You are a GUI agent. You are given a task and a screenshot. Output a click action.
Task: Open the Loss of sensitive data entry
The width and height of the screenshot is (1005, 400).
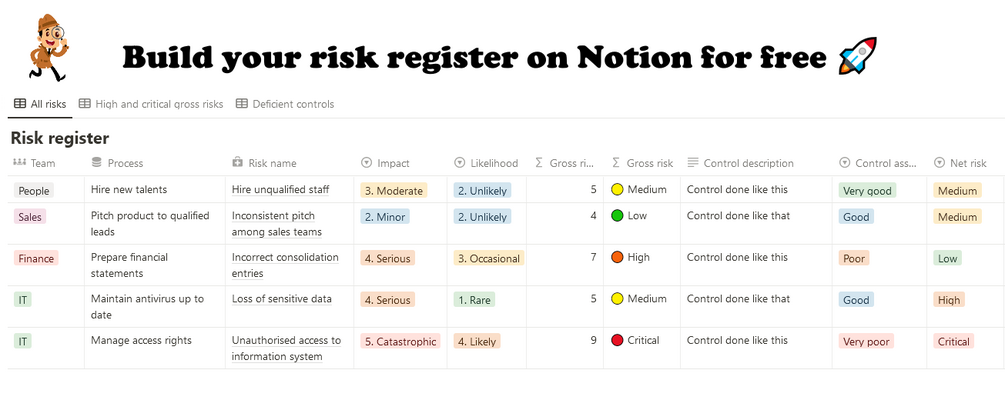click(282, 299)
